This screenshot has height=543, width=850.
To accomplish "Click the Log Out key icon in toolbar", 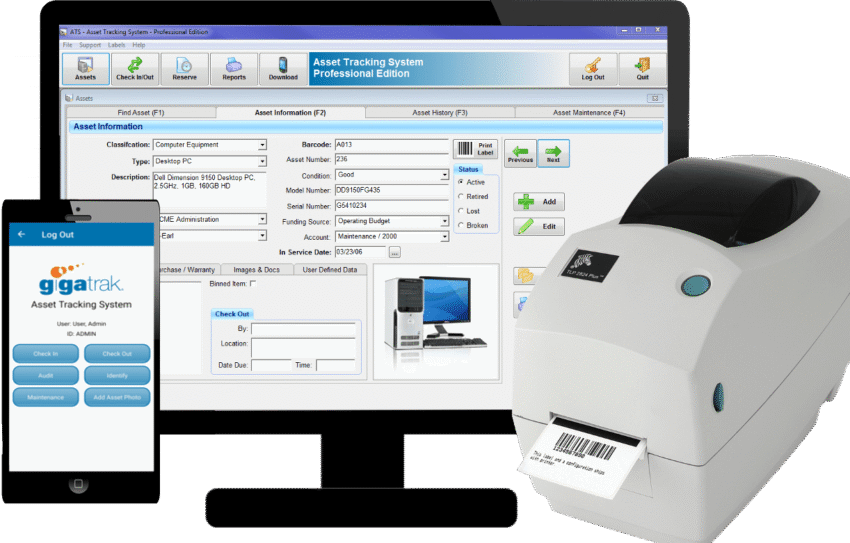I will point(593,68).
